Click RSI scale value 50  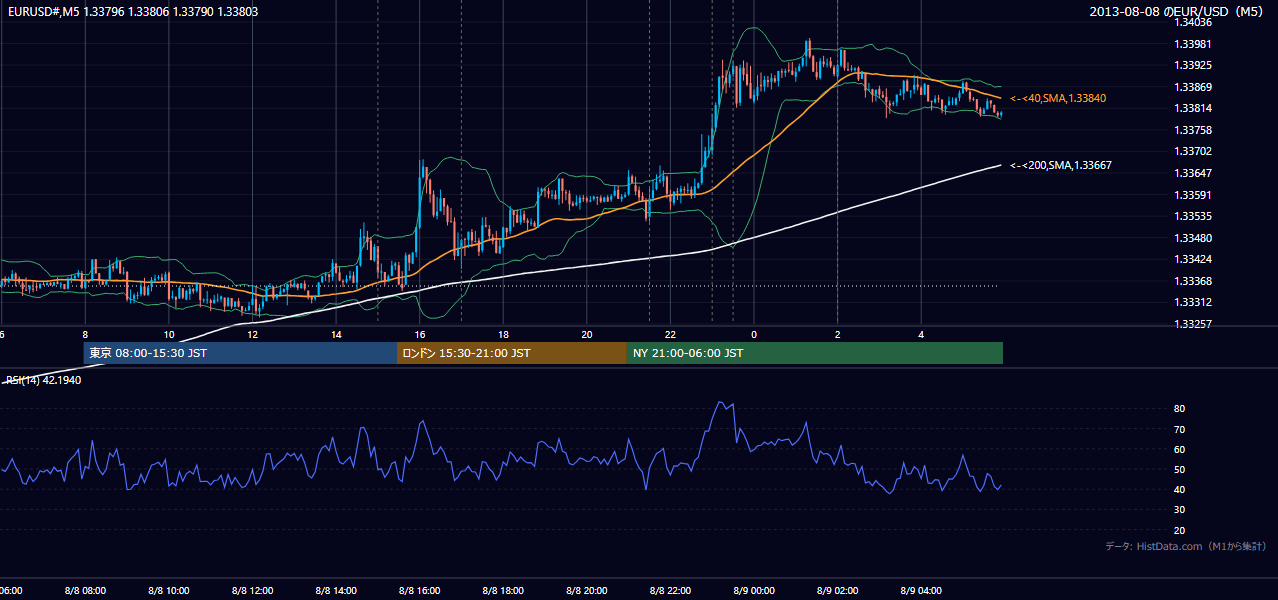[x=1180, y=469]
